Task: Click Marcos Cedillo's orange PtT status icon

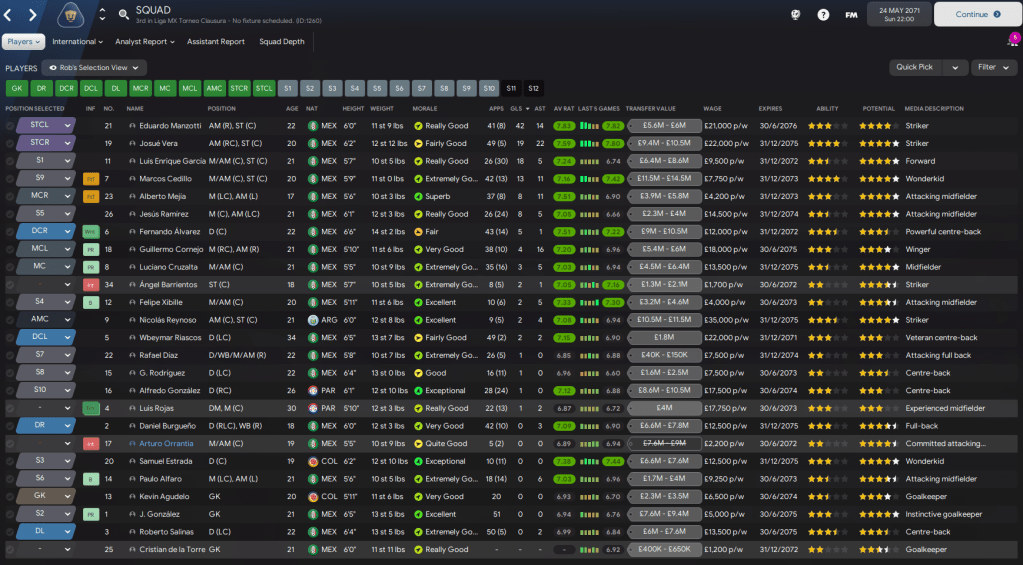Action: (x=90, y=179)
